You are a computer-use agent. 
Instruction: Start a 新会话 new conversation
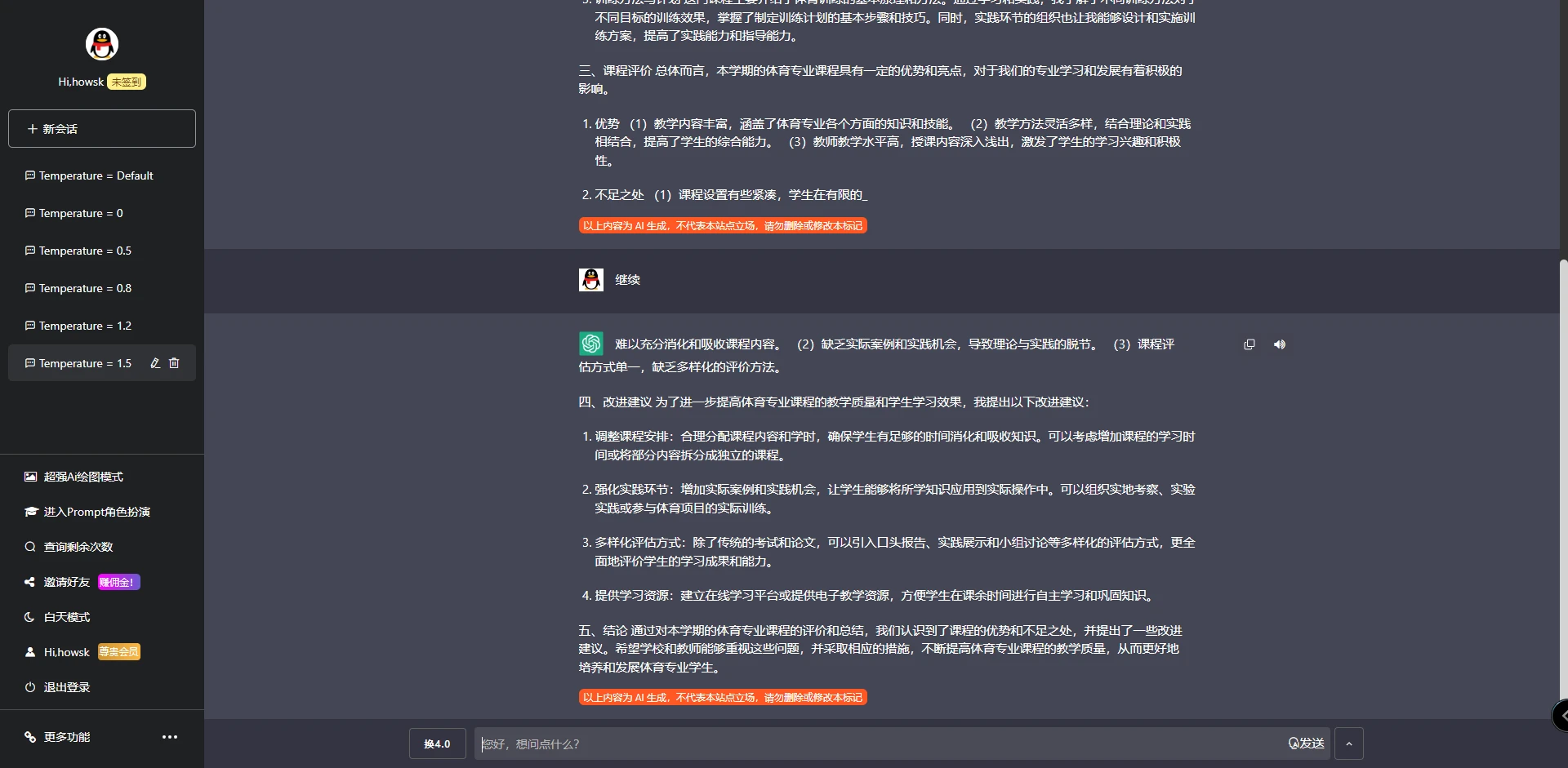coord(101,128)
